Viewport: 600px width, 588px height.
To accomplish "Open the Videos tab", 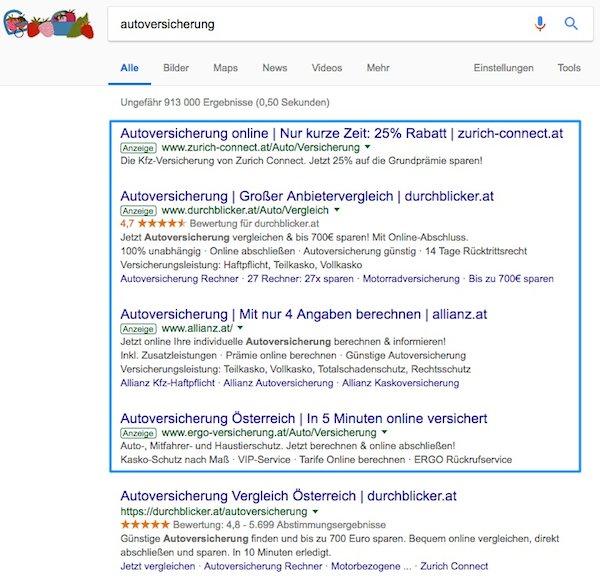I will point(326,68).
